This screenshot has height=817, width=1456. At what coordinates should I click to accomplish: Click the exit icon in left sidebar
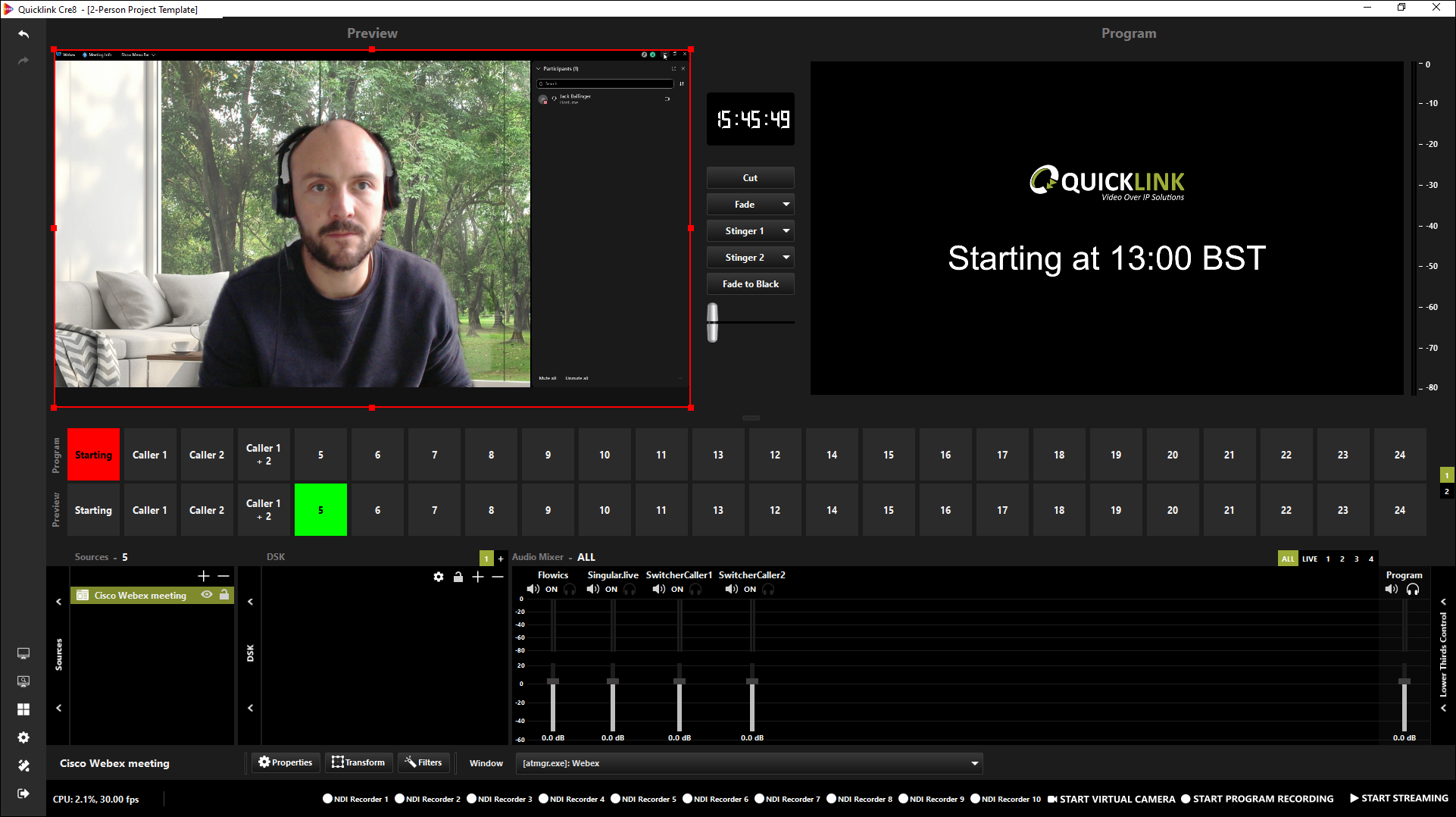coord(23,794)
